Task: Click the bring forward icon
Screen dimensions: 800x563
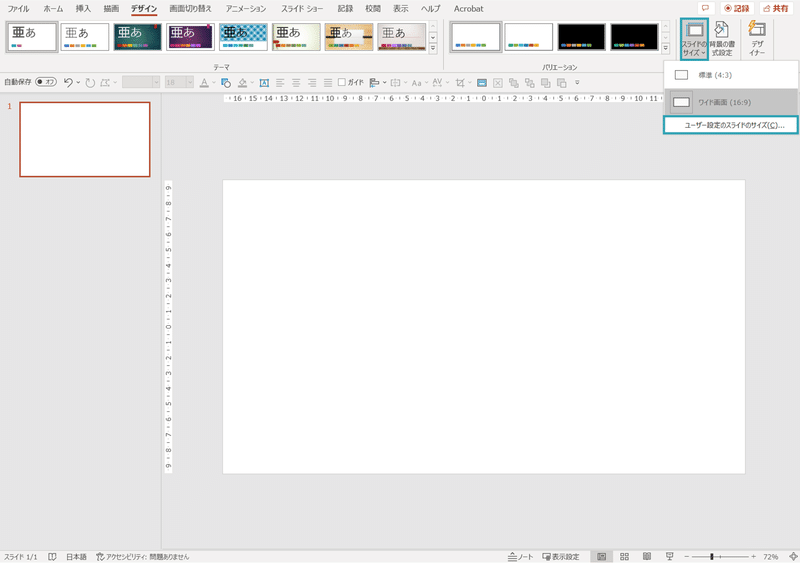Action: coord(545,82)
